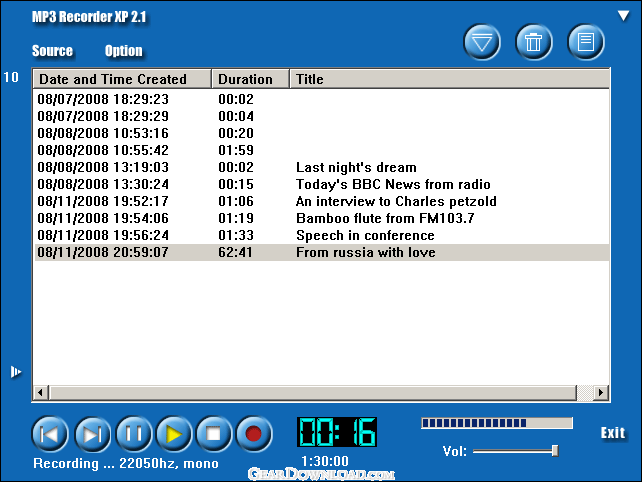Click the recording level meter bar
The image size is (642, 482).
point(497,423)
